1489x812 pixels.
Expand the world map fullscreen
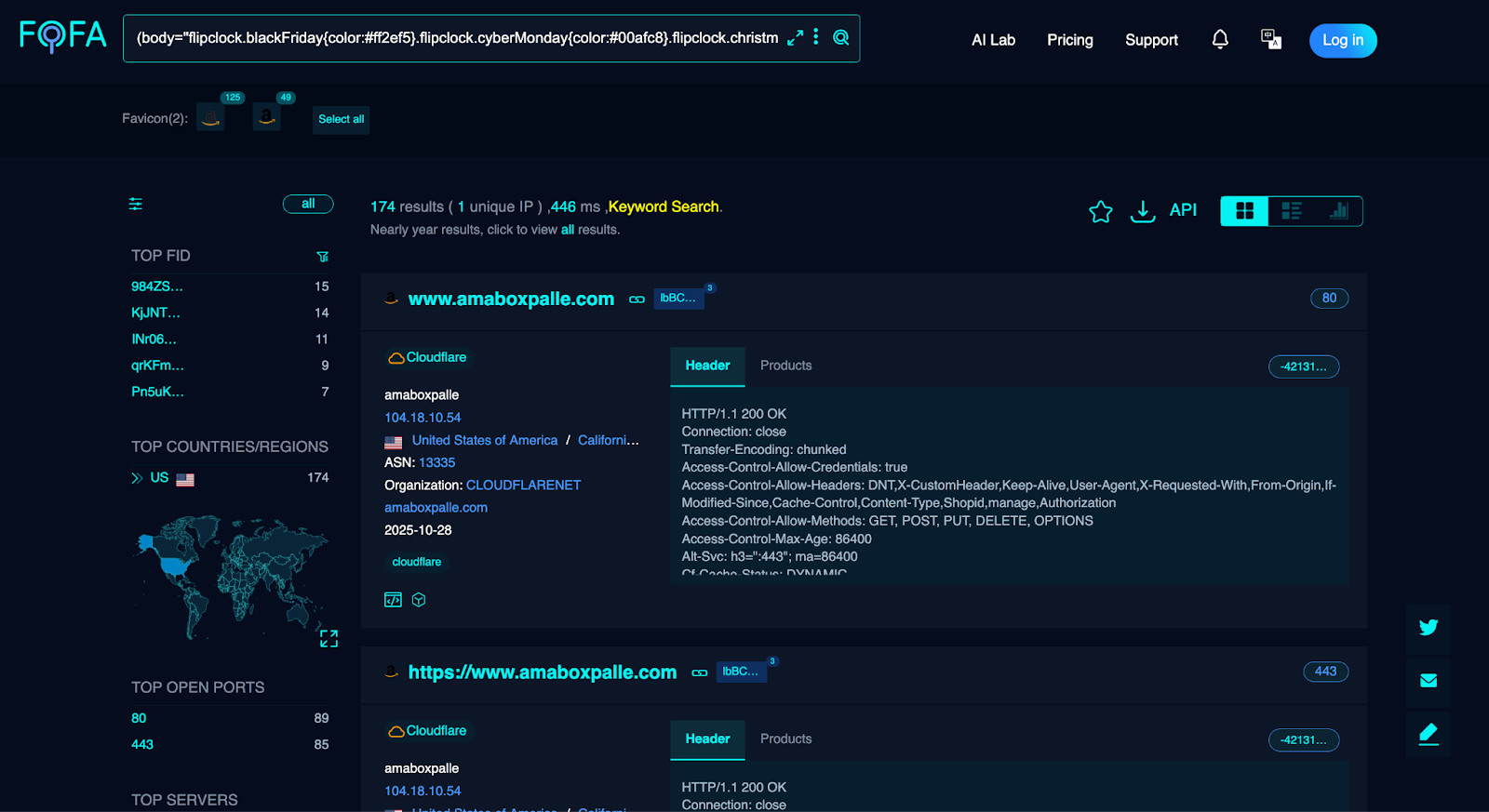329,638
